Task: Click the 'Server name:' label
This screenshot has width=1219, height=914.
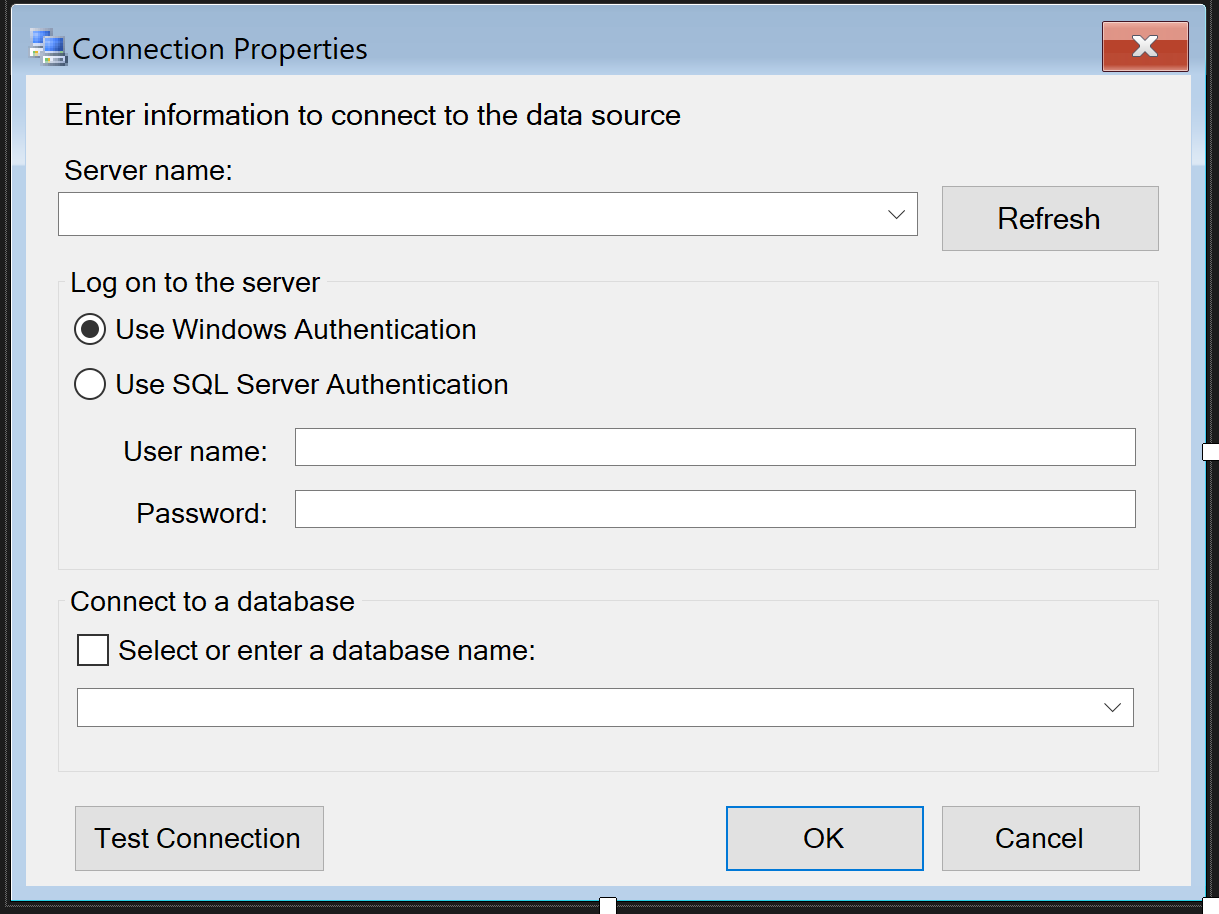Action: click(x=148, y=171)
